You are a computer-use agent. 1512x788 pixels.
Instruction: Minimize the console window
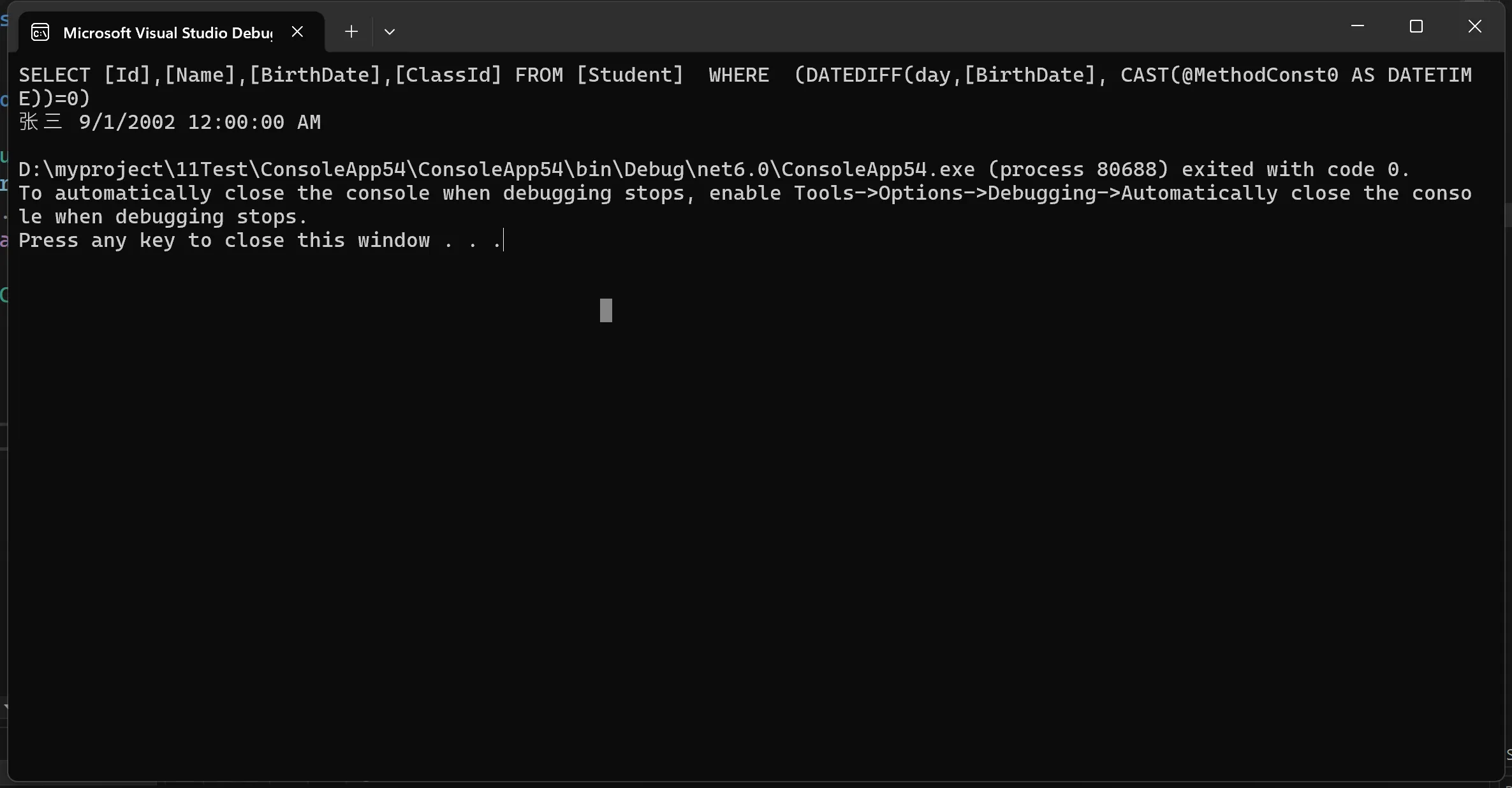(x=1358, y=26)
